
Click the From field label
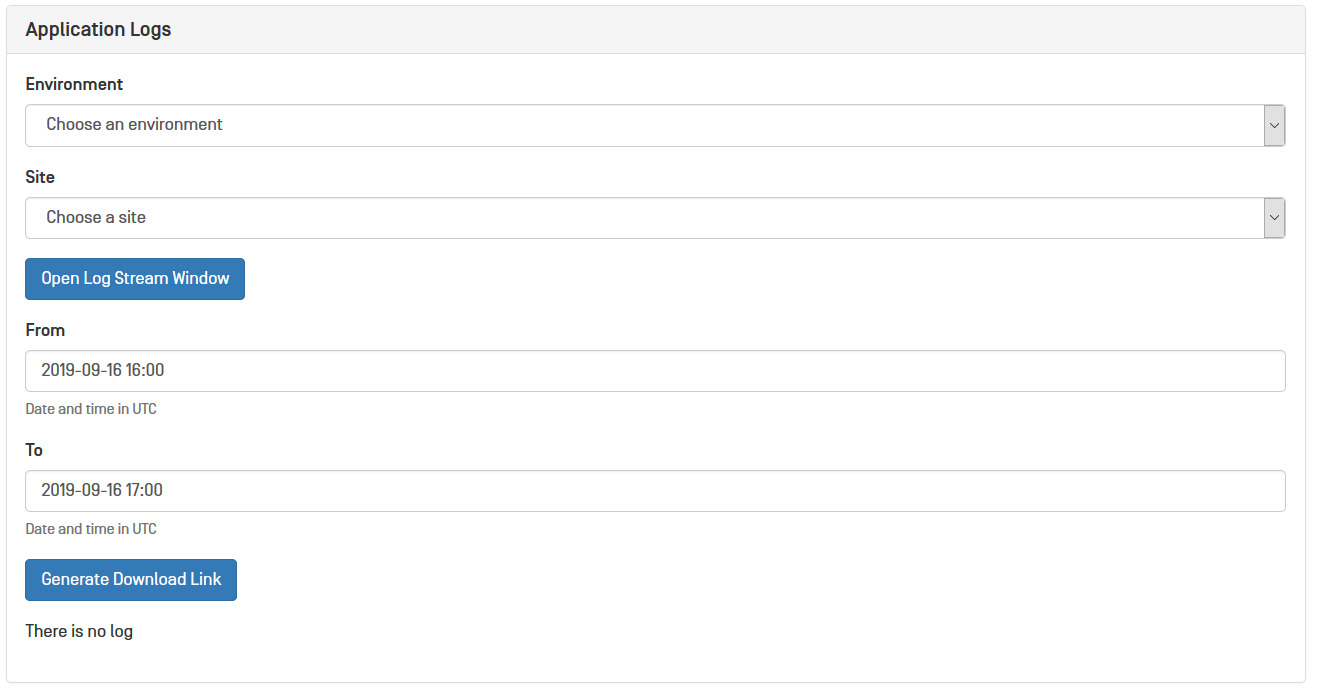coord(45,330)
